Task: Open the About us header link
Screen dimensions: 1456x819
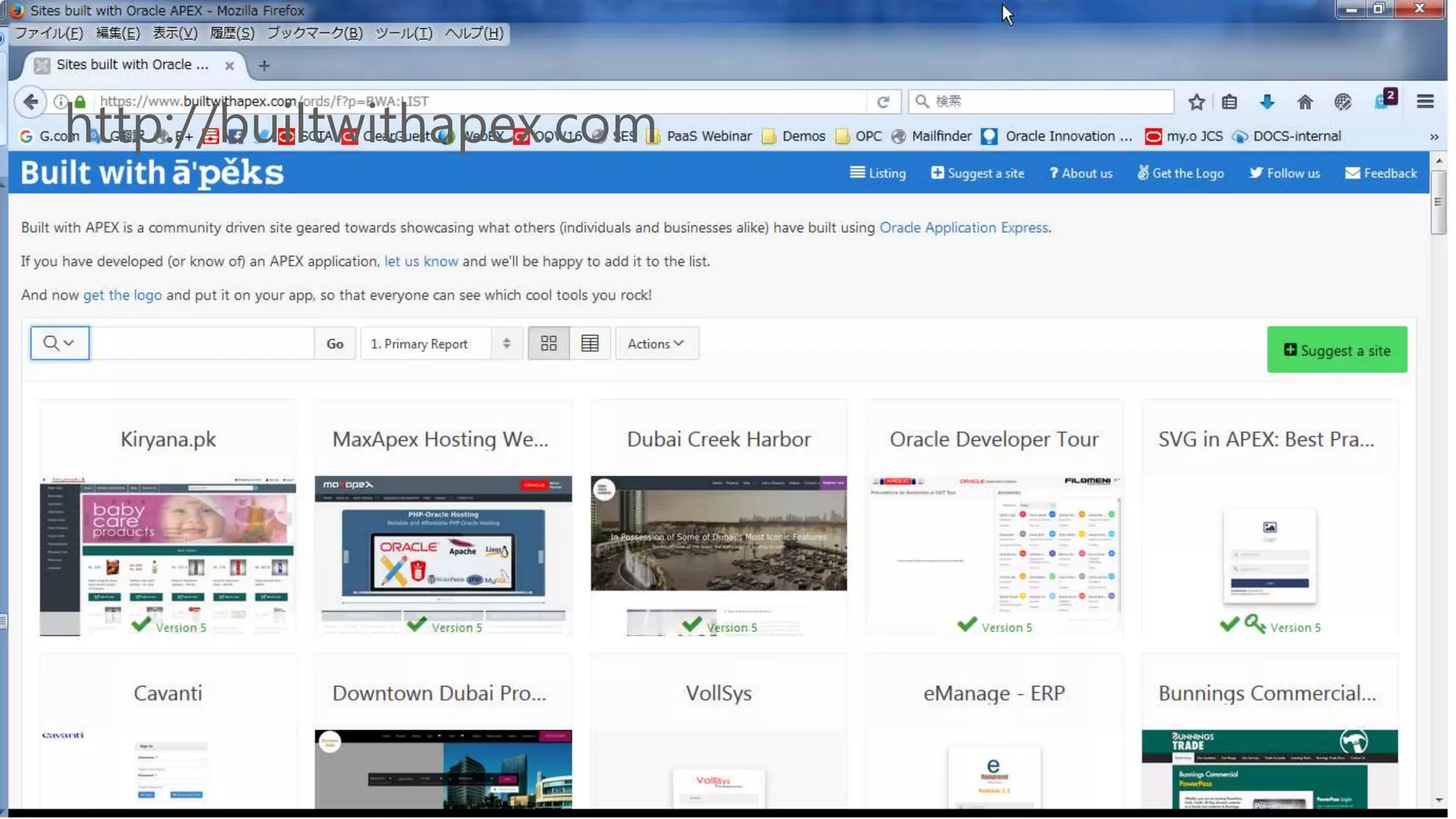Action: [x=1081, y=173]
